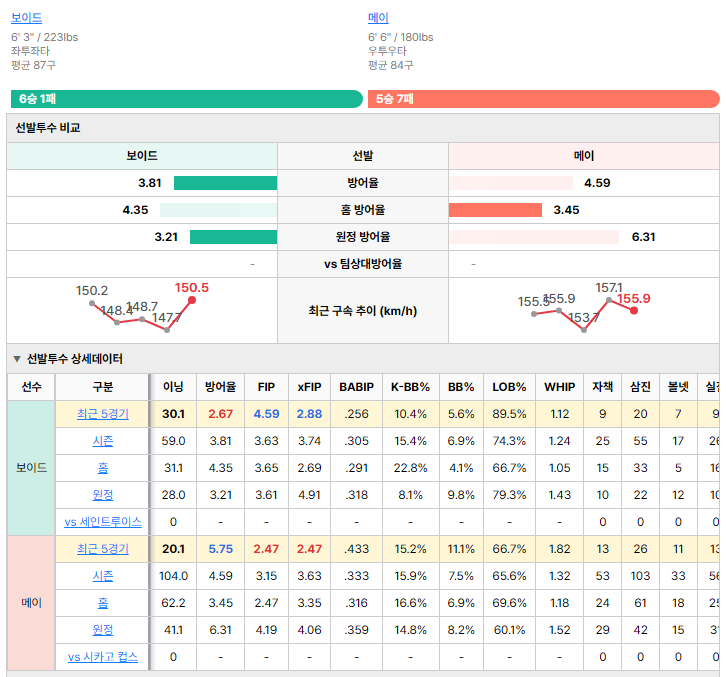726x677 pixels.
Task: Open 보이드's 최근 5경기 stats link
Action: (103, 414)
